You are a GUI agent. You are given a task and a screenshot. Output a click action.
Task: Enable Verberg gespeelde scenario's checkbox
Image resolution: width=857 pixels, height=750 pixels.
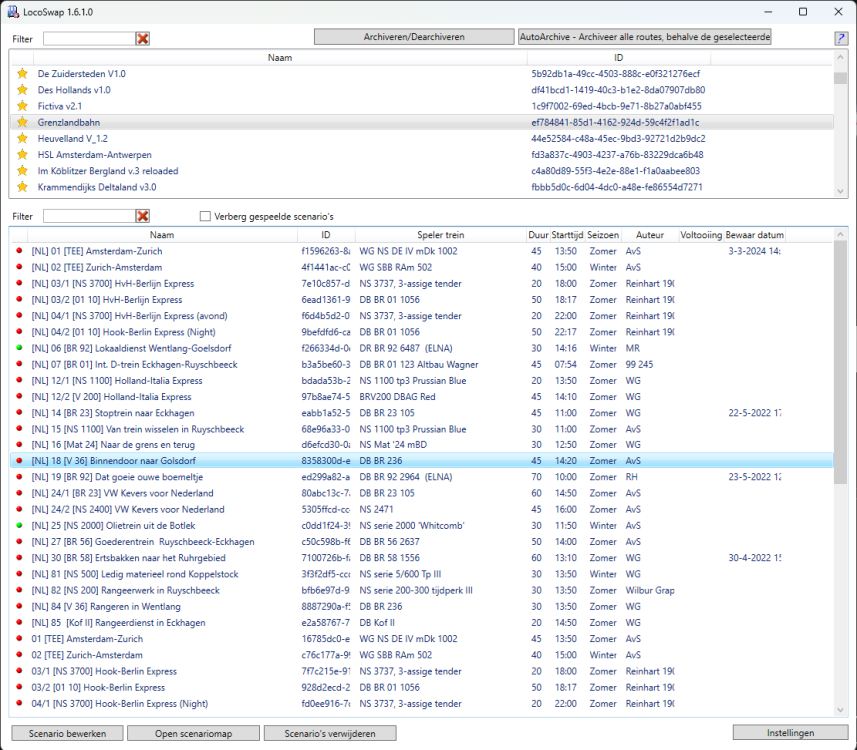click(205, 216)
